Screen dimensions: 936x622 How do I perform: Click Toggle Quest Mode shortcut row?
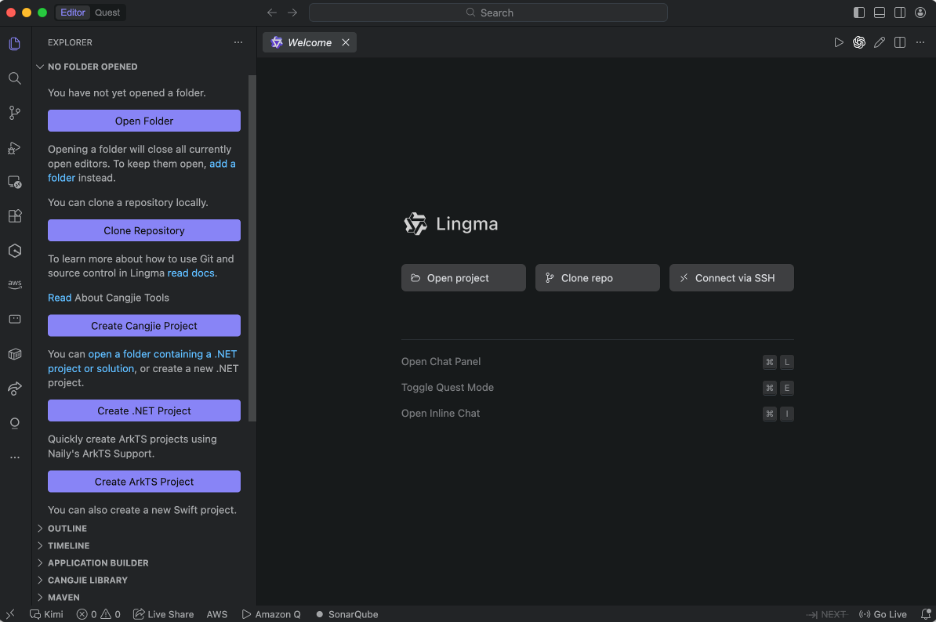(x=598, y=388)
